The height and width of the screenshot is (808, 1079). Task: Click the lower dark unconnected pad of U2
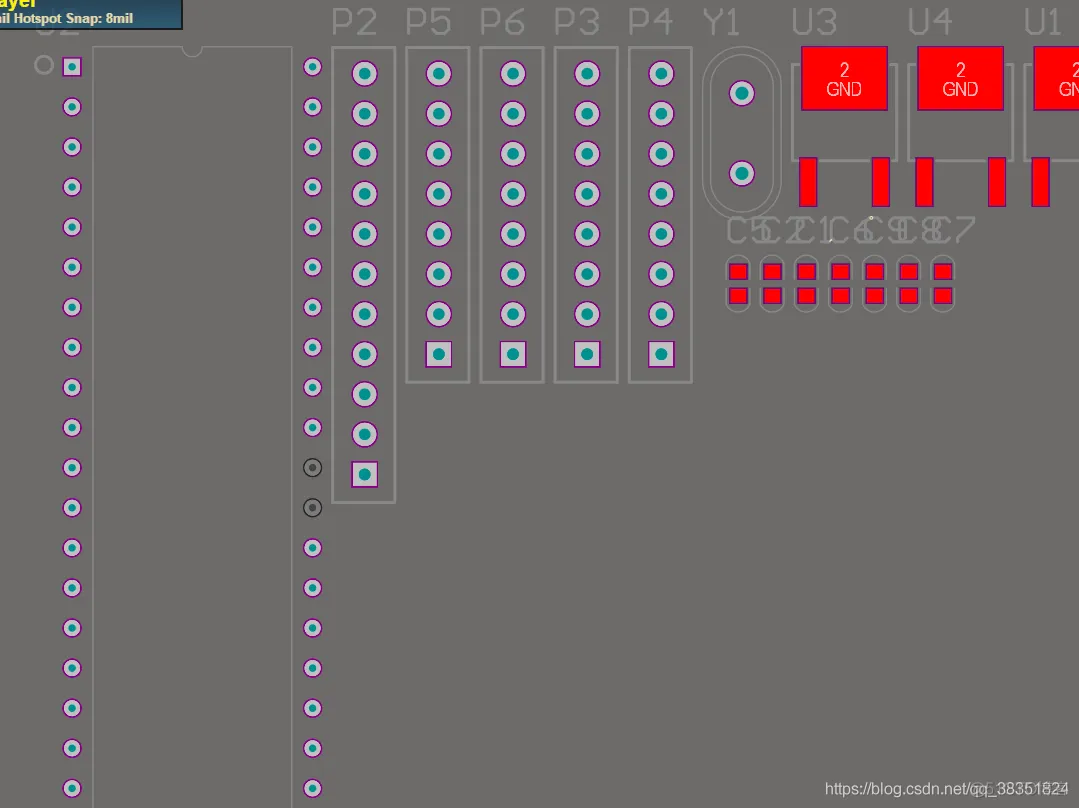312,508
